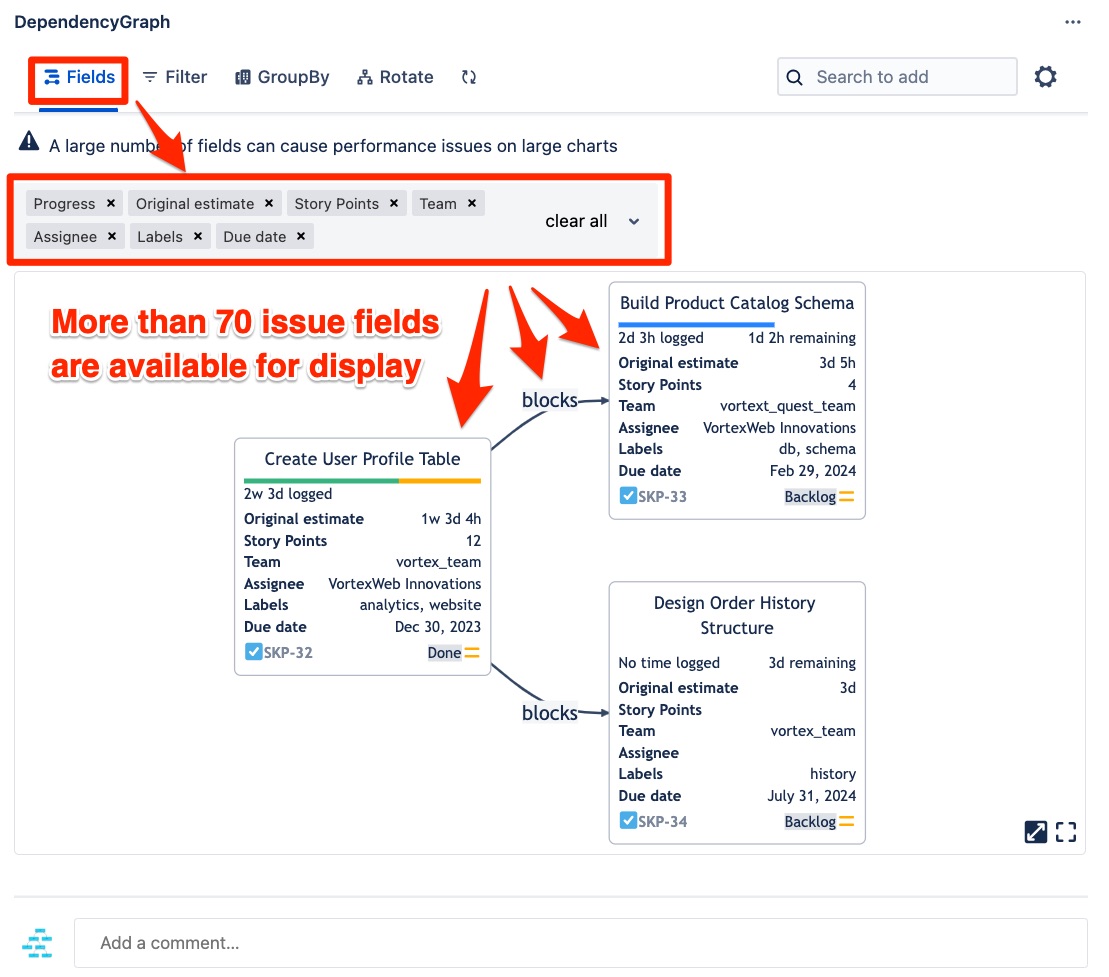
Task: Click the user avatar beside comment box
Action: (x=38, y=943)
